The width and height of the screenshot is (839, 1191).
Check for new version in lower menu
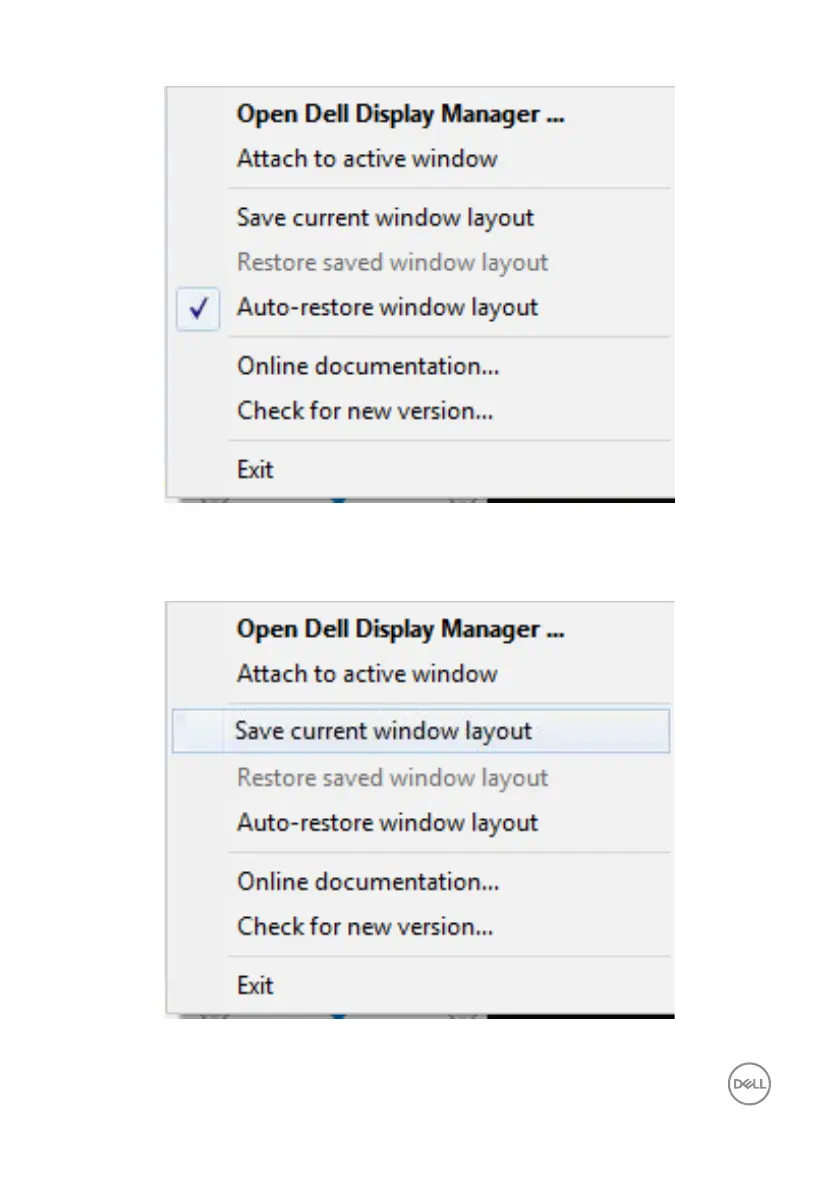pyautogui.click(x=365, y=926)
